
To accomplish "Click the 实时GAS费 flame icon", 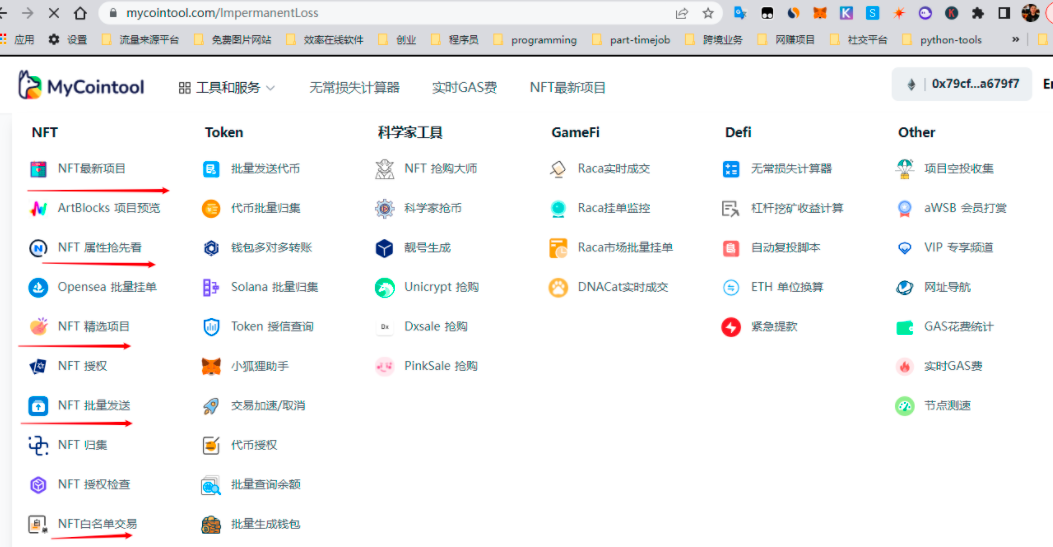I will [905, 366].
